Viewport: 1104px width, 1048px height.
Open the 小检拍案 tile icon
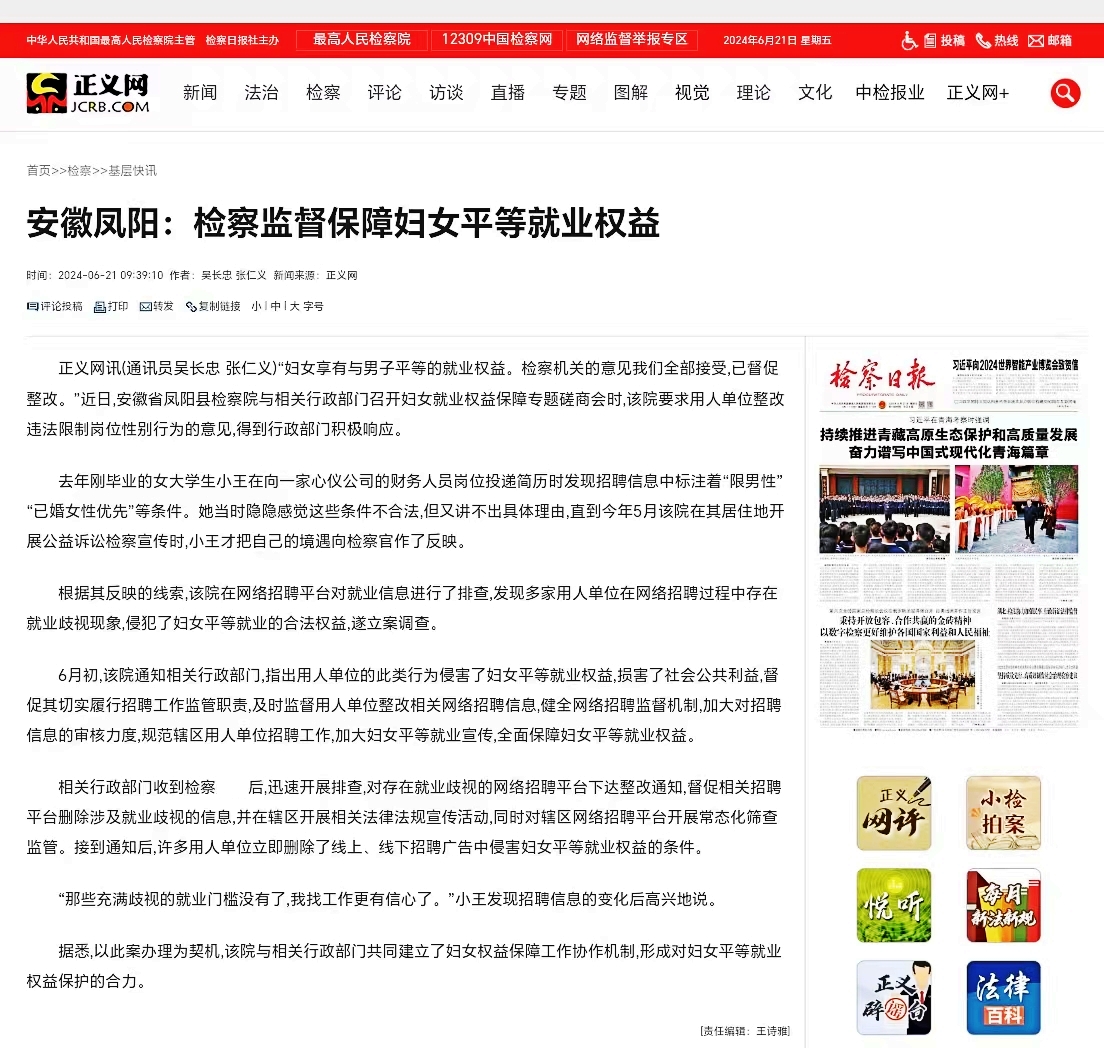(x=1003, y=813)
